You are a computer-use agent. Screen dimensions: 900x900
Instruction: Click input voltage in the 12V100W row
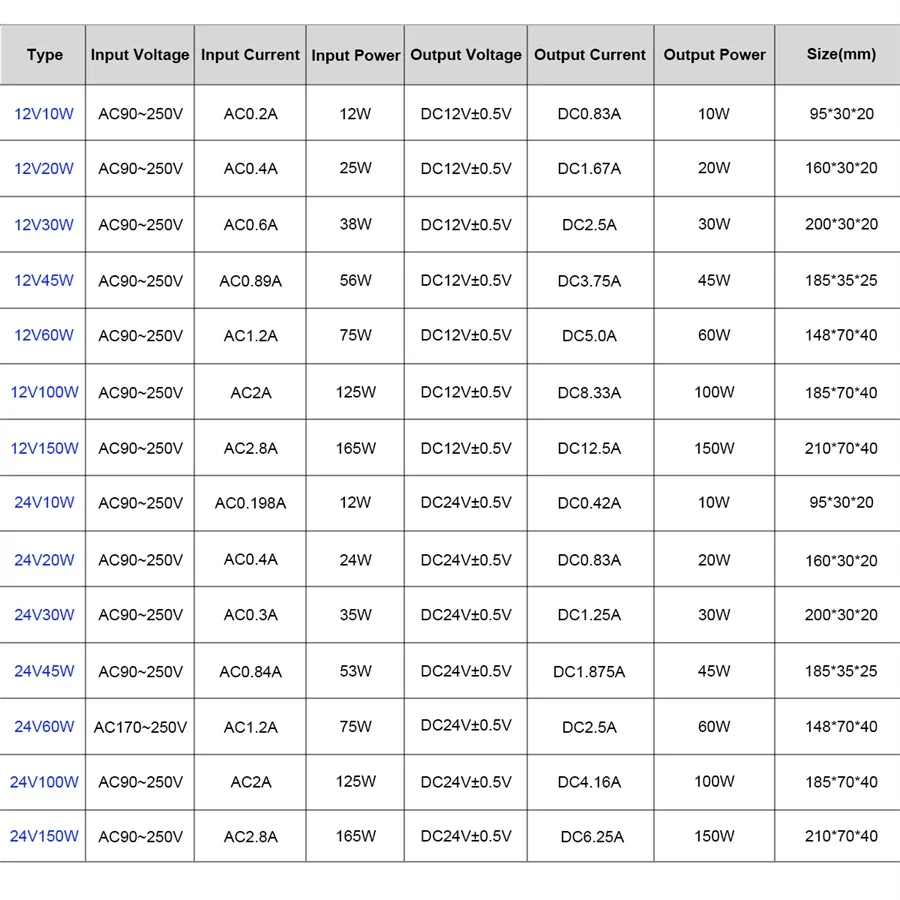pos(140,393)
